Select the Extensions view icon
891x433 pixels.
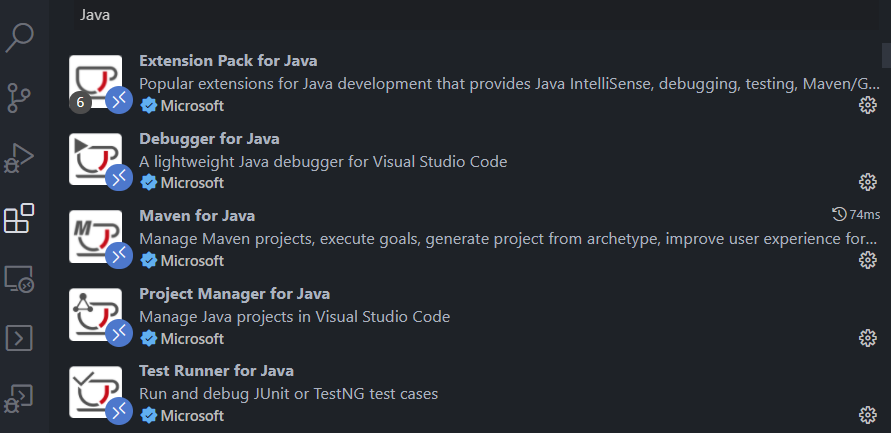point(20,218)
